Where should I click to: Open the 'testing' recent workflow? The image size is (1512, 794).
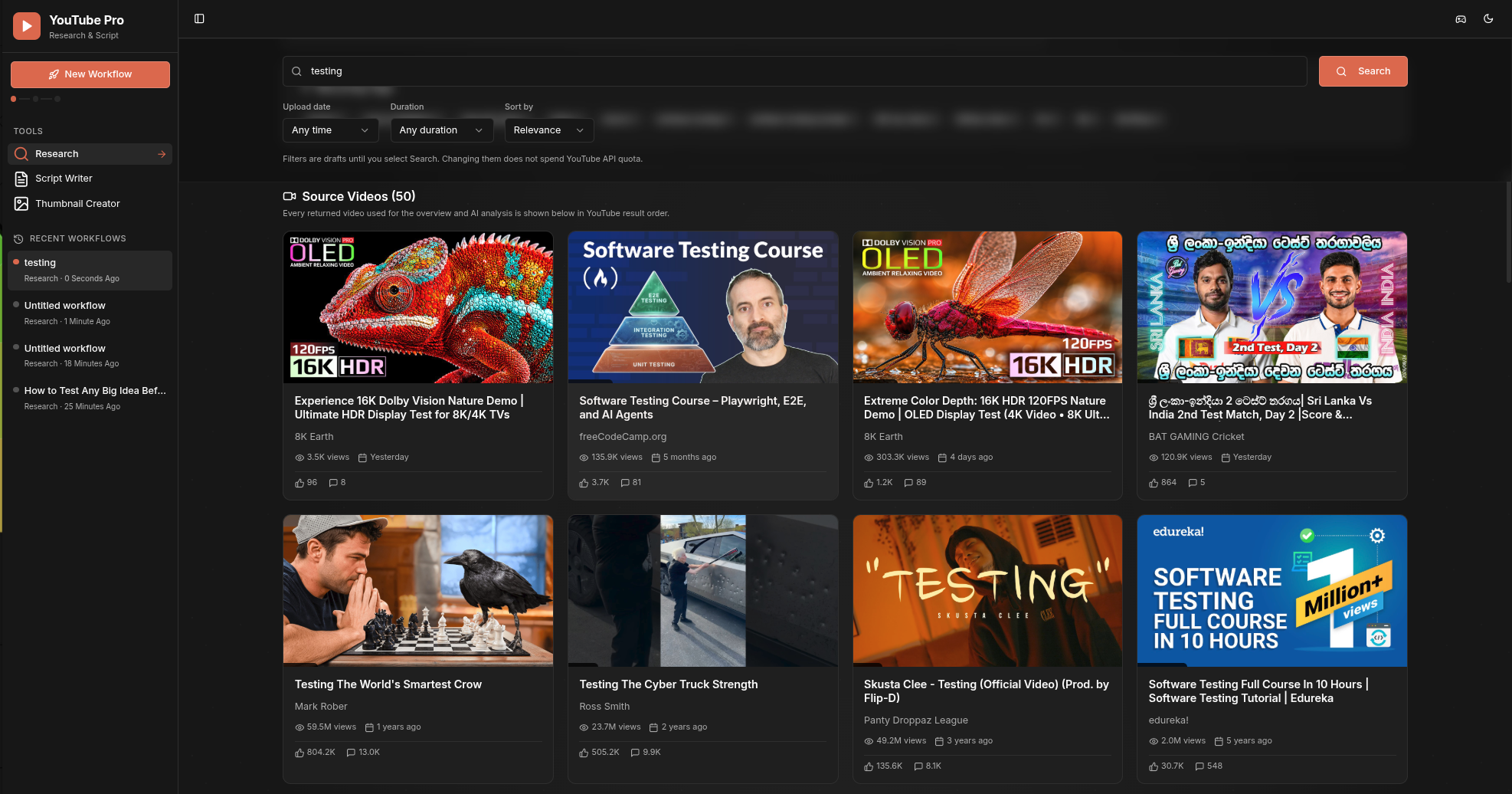pyautogui.click(x=90, y=270)
